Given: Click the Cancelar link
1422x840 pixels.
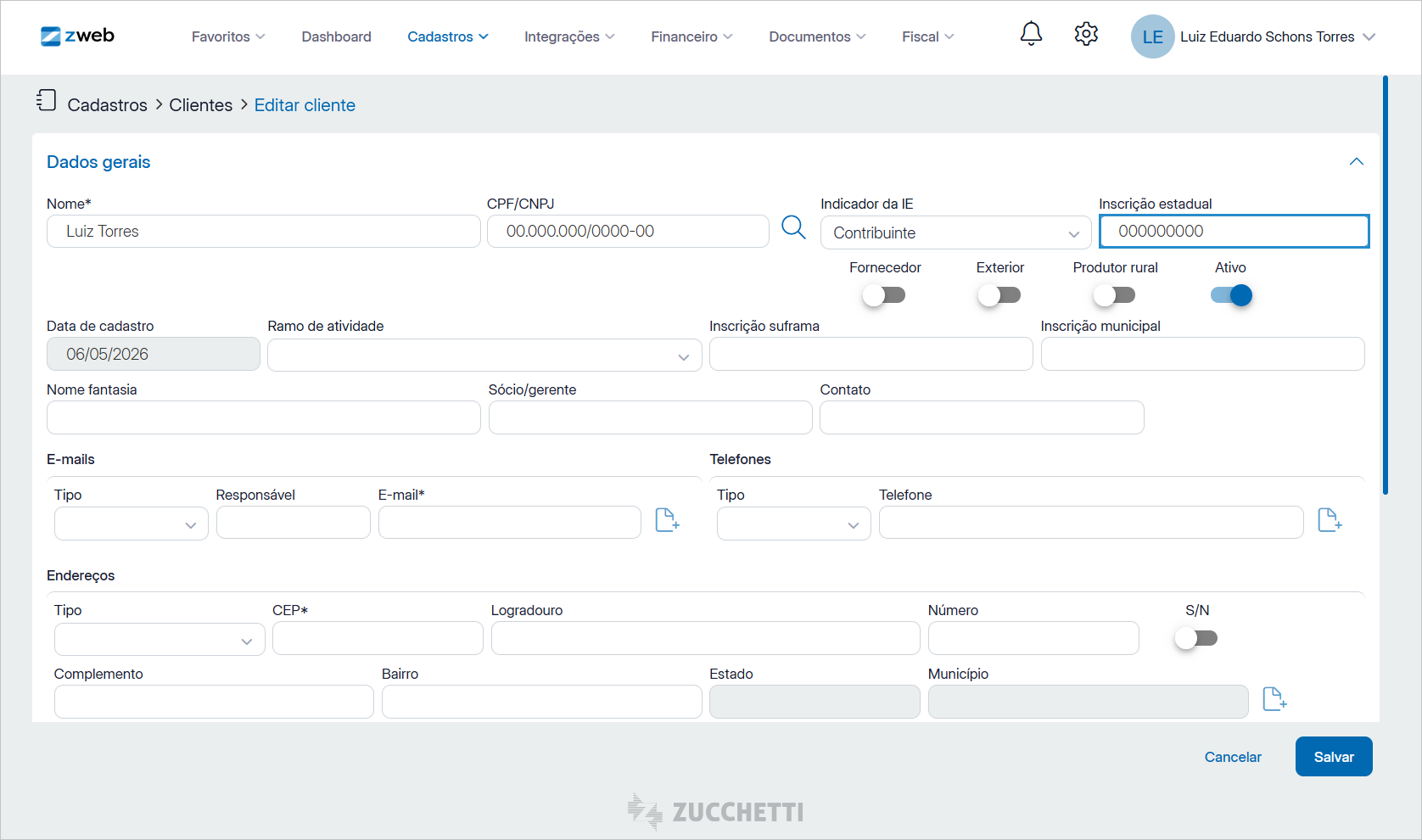Looking at the screenshot, I should [1233, 757].
